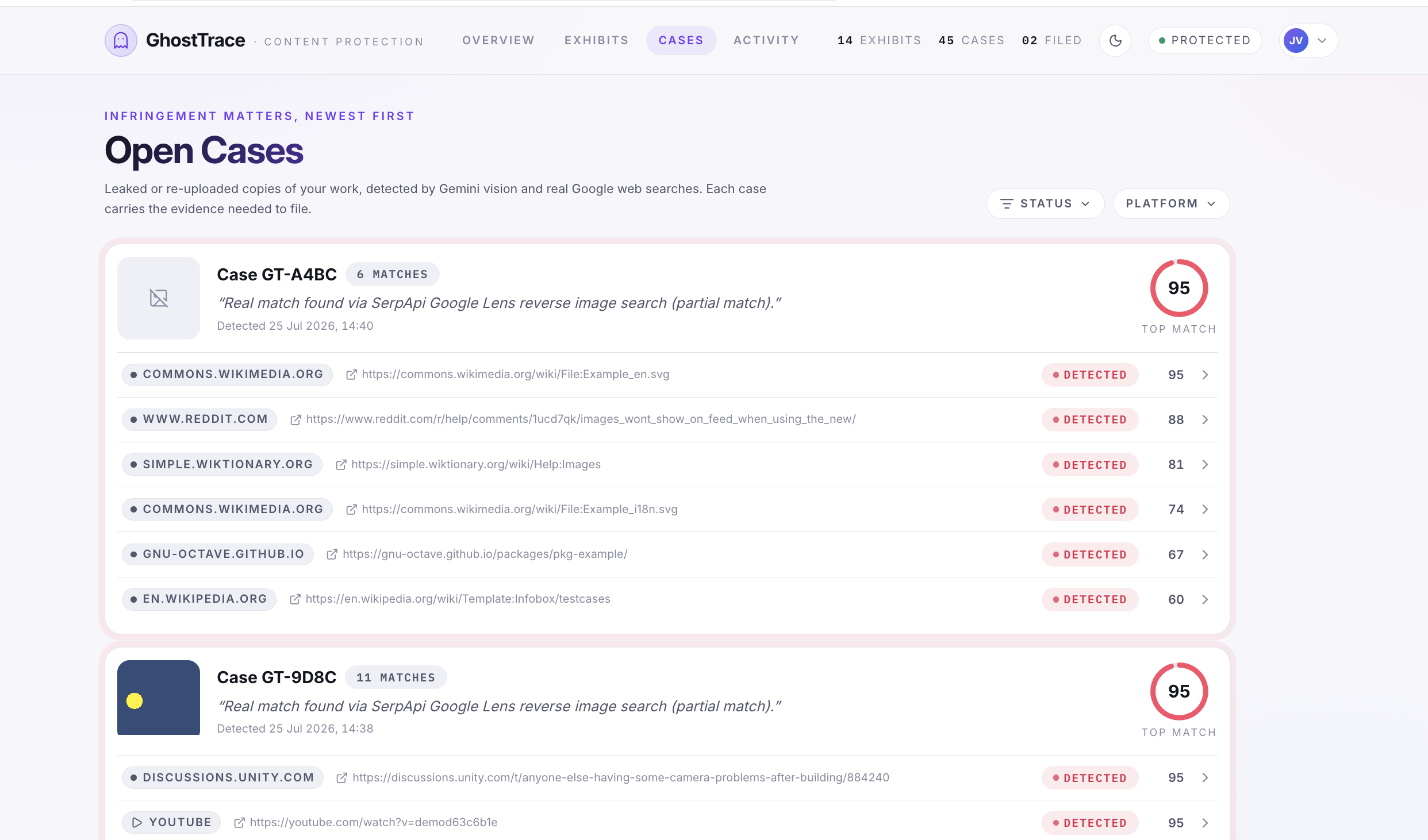Expand the Example_en.svg match row chevron
Viewport: 1428px width, 840px height.
[x=1205, y=375]
